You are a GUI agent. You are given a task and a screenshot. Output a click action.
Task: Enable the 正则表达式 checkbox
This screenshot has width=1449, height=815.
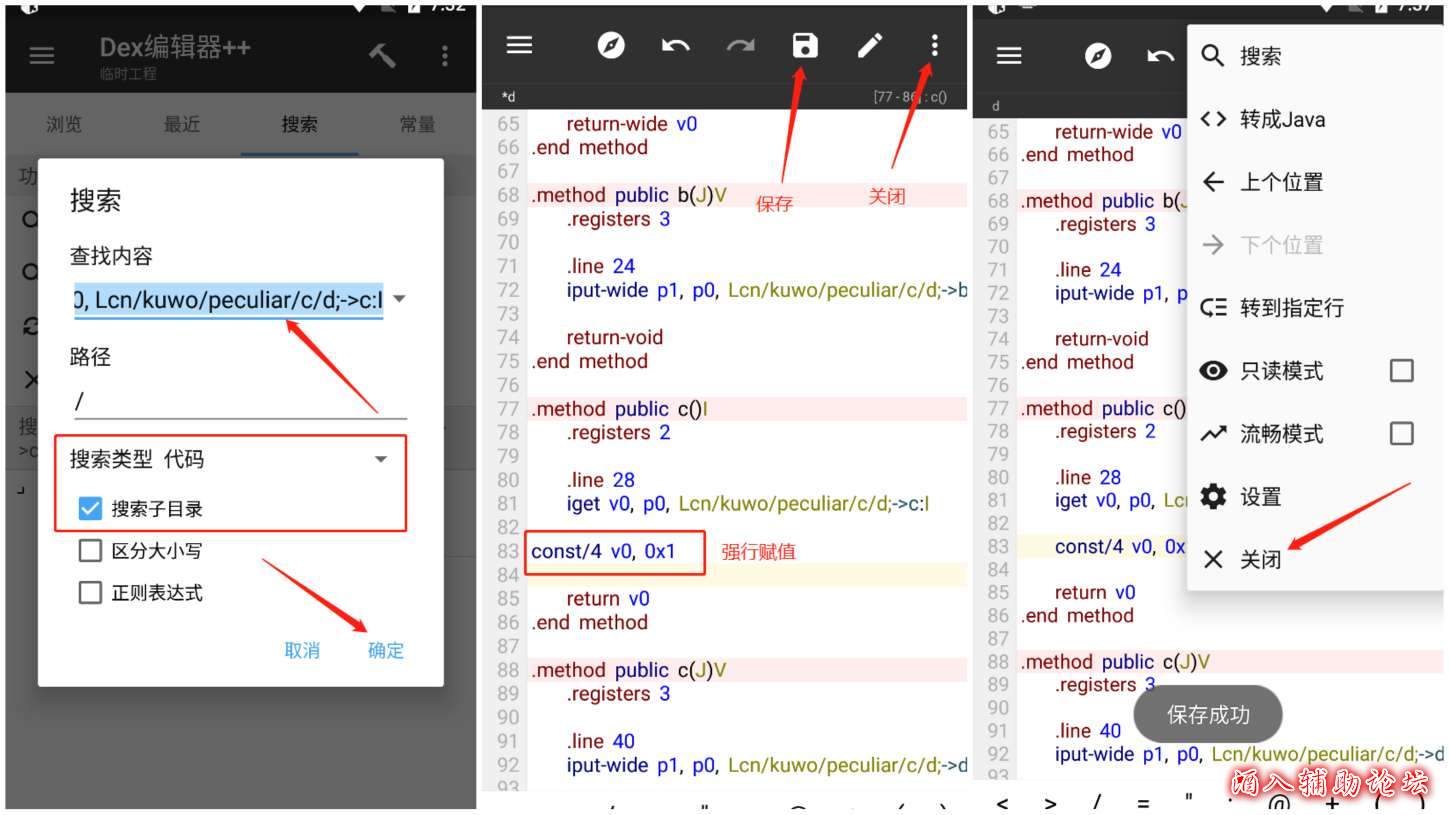click(90, 593)
